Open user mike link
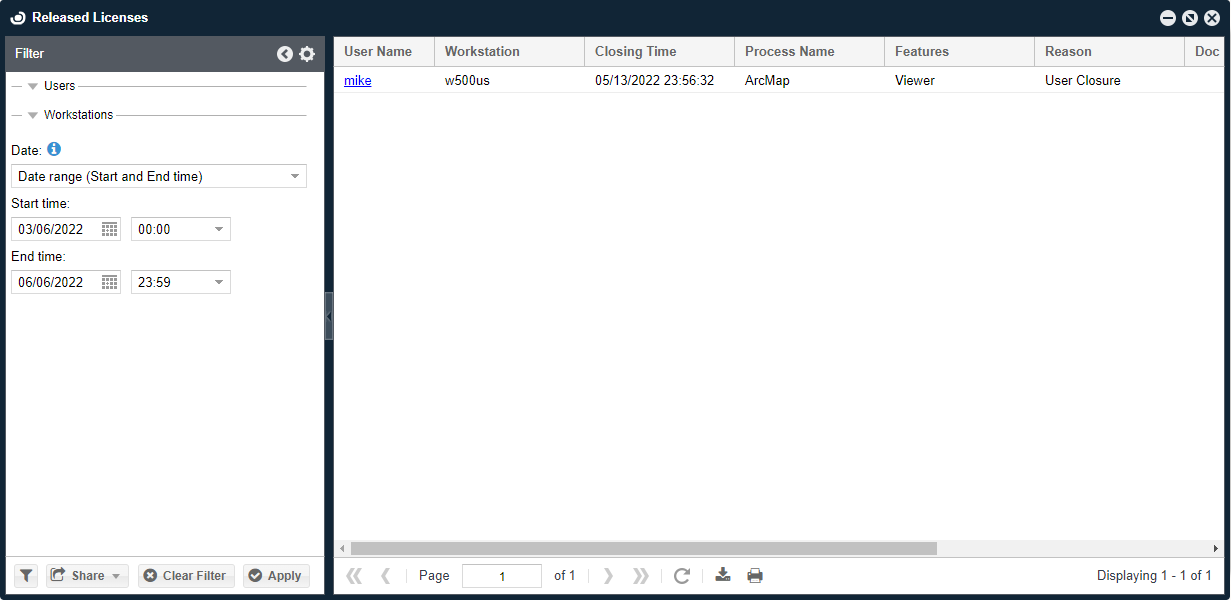Image resolution: width=1231 pixels, height=600 pixels. [357, 81]
